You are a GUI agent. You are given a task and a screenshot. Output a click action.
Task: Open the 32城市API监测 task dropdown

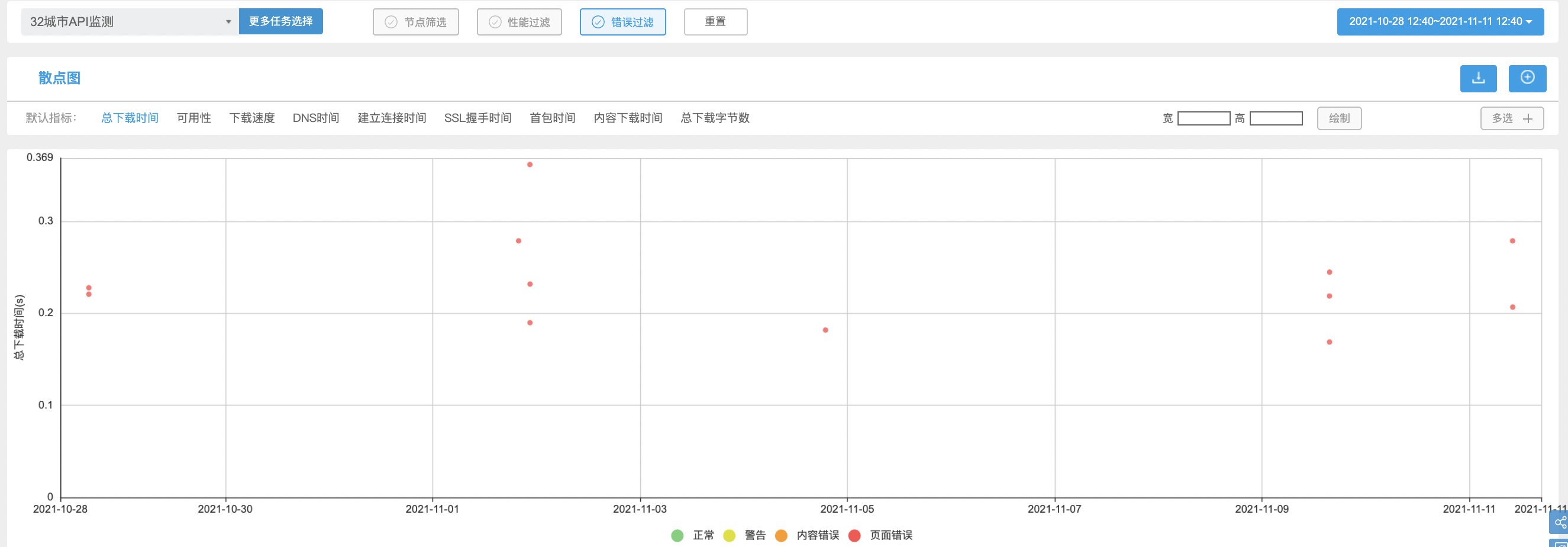130,22
